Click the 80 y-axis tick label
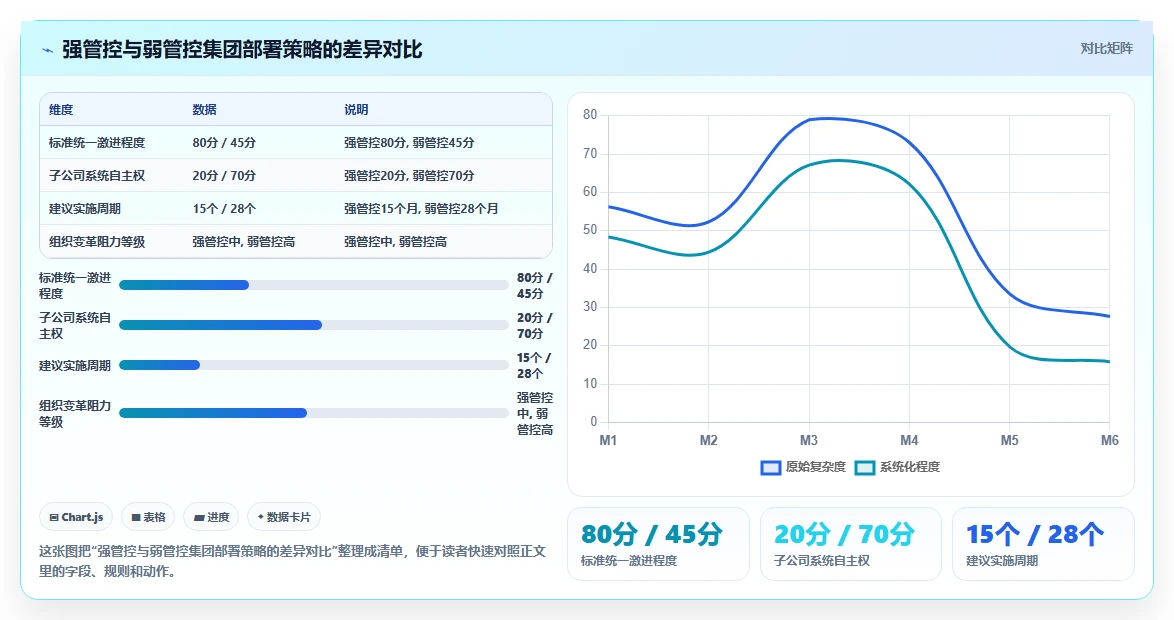The image size is (1174, 620). (590, 115)
